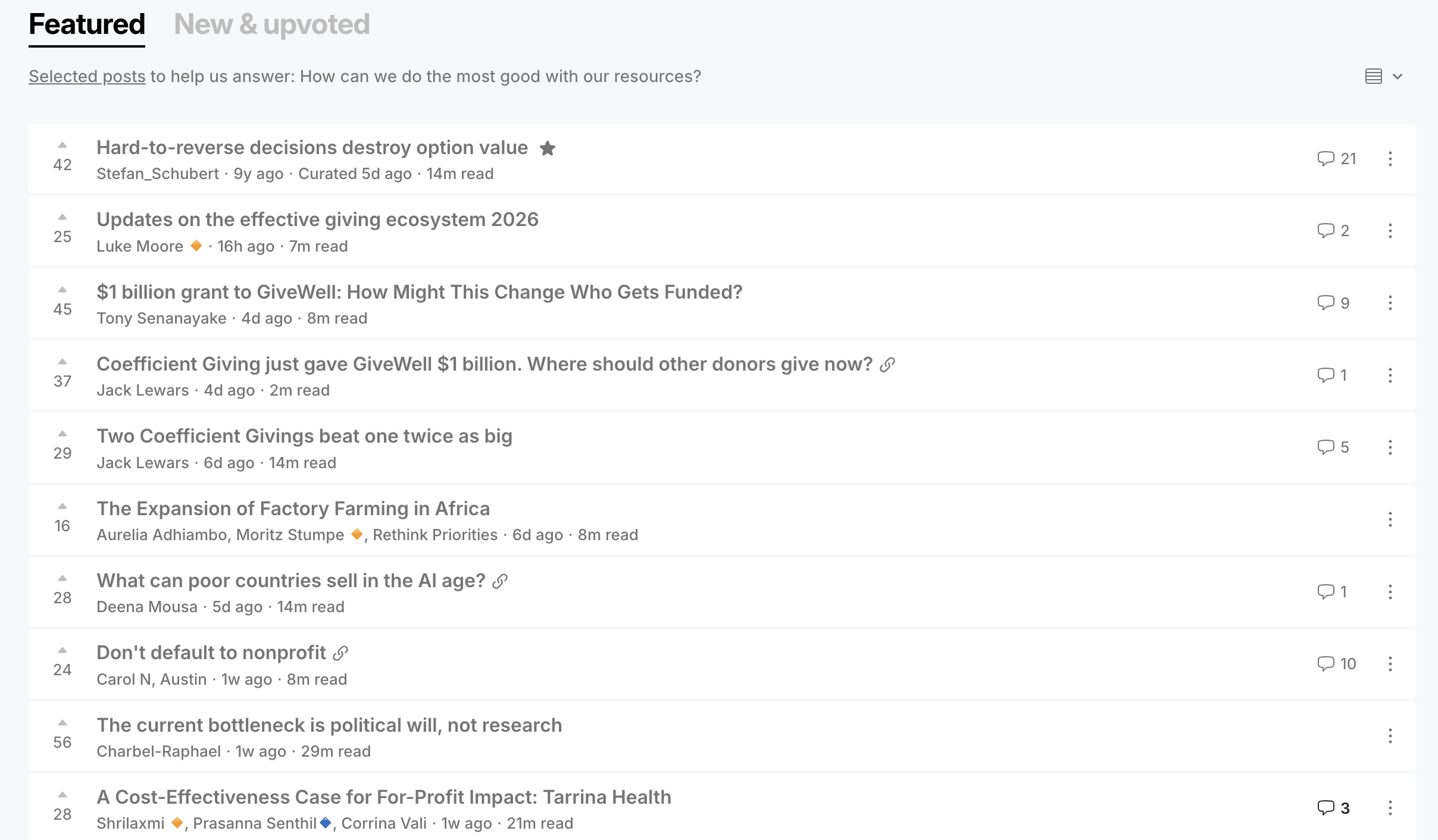Image resolution: width=1438 pixels, height=840 pixels.
Task: Open comments on Tarrina Health post
Action: click(x=1333, y=808)
